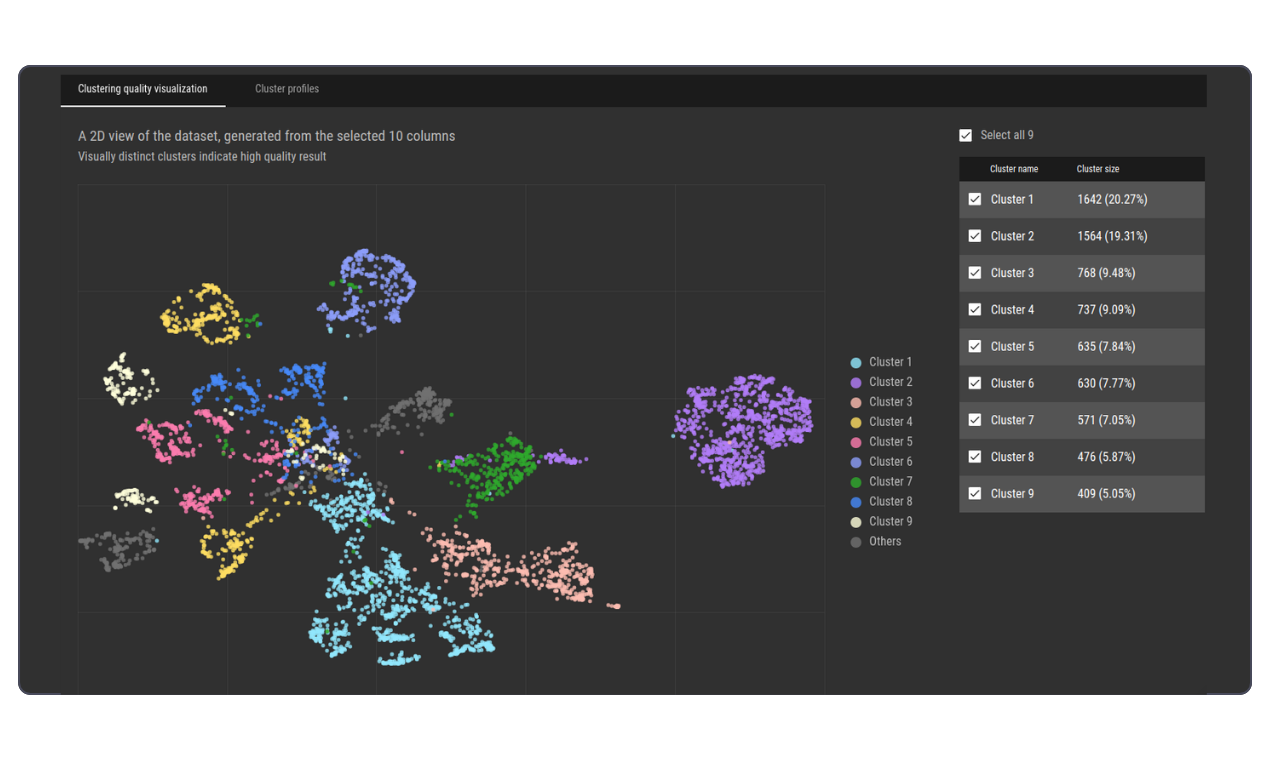Click the size value 630 (7.77%)
The width and height of the screenshot is (1270, 760).
point(1106,383)
